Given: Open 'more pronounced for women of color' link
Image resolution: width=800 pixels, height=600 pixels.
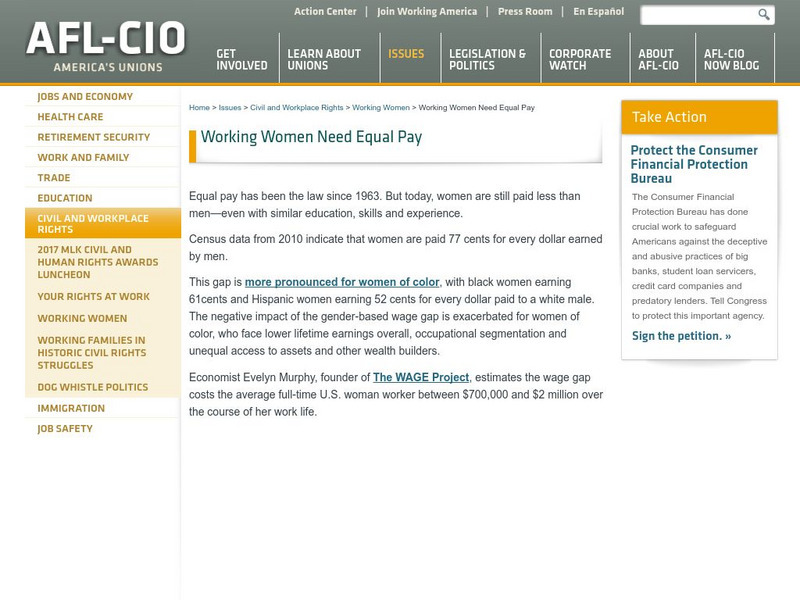Looking at the screenshot, I should [x=342, y=282].
